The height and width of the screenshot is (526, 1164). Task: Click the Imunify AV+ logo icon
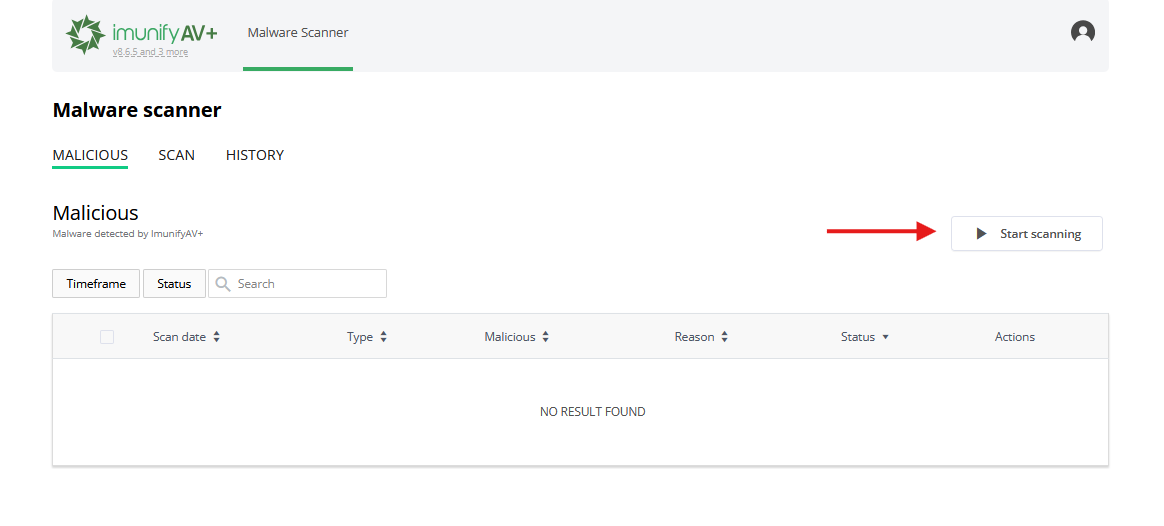[85, 34]
